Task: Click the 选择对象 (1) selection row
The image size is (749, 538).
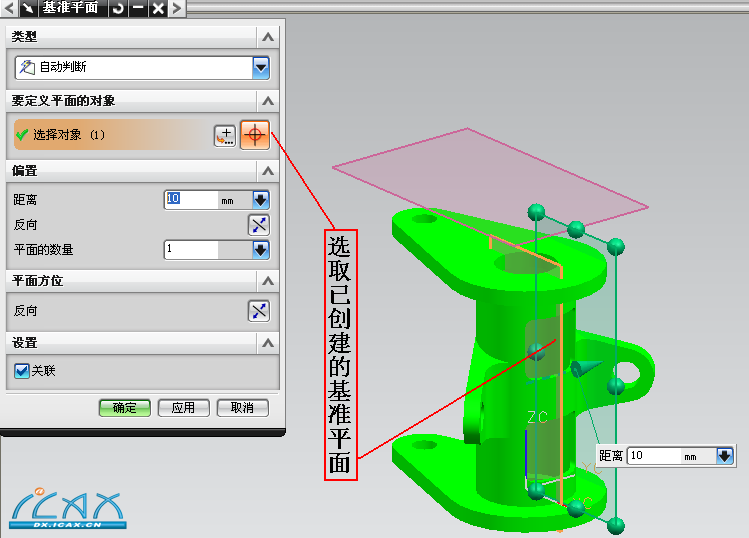Action: [111, 135]
